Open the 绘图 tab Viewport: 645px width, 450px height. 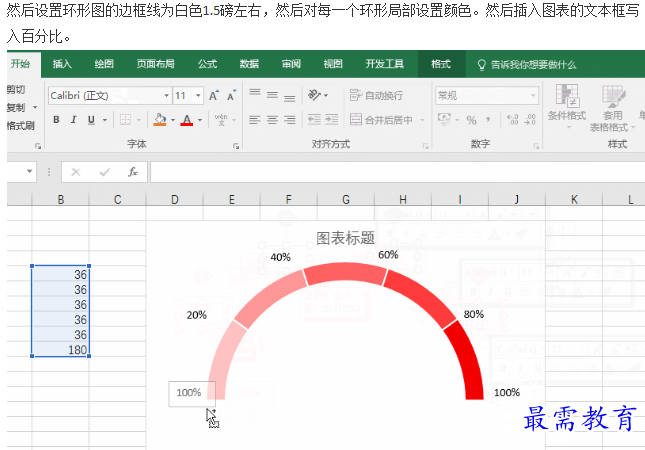pos(104,64)
